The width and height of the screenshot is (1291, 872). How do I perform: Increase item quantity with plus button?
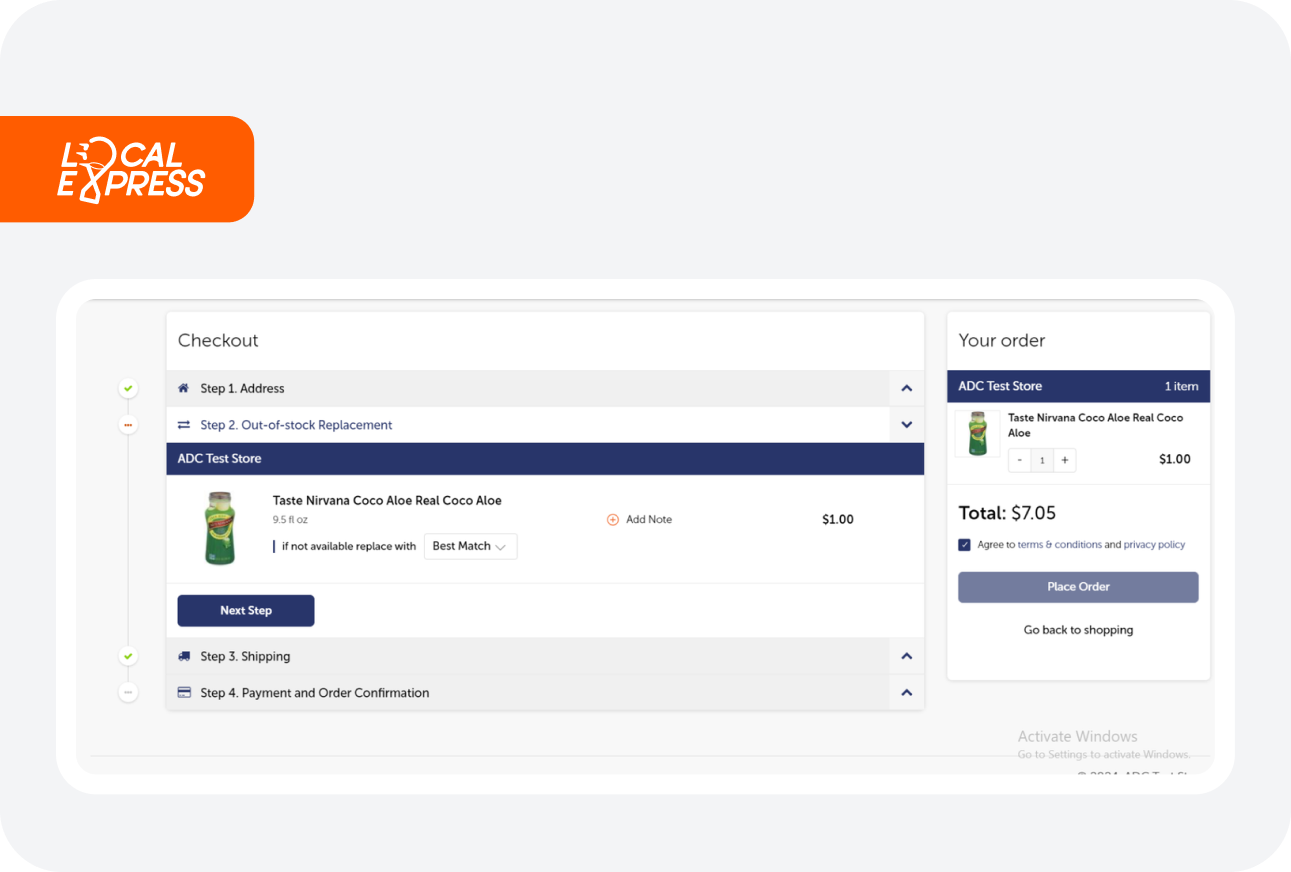click(x=1065, y=460)
